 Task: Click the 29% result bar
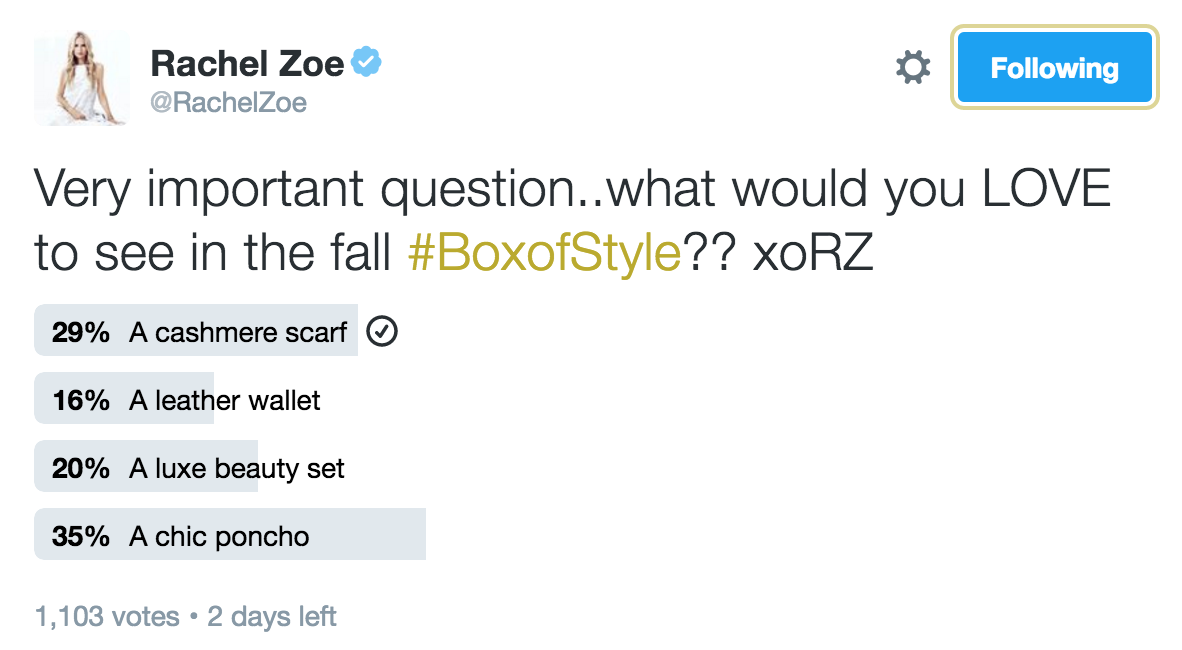(x=196, y=330)
